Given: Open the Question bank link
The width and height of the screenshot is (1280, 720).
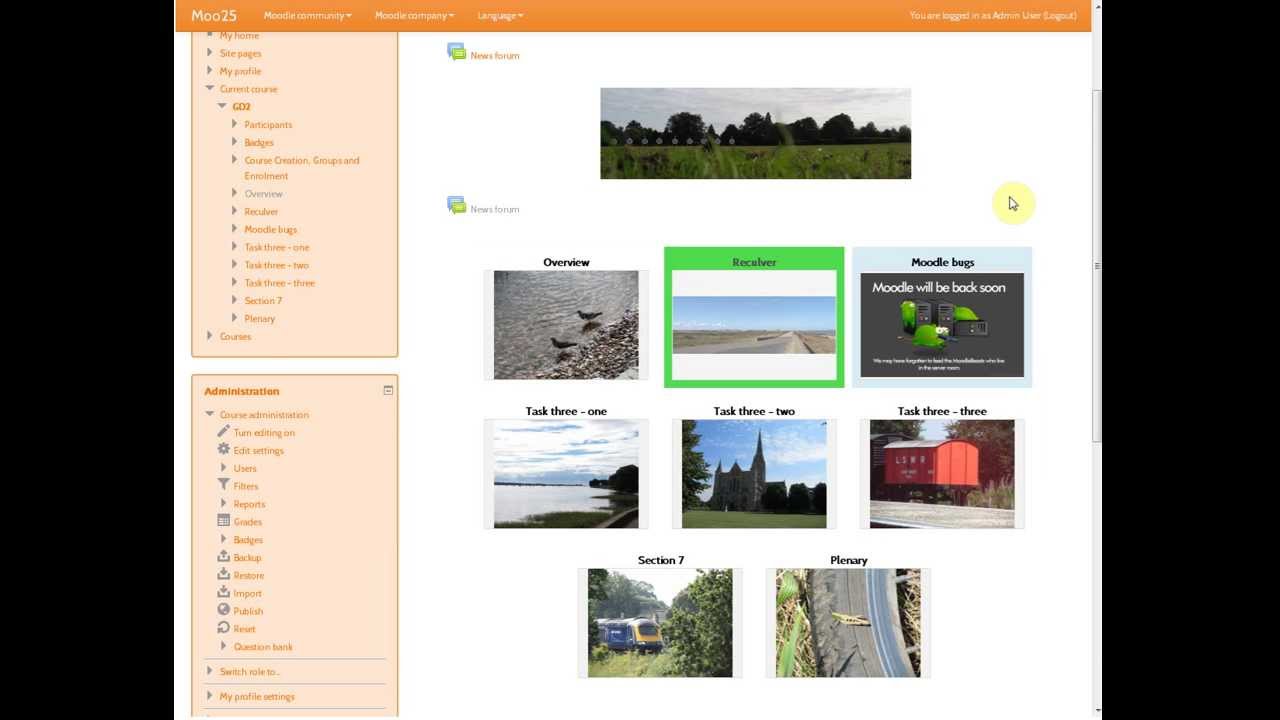Looking at the screenshot, I should tap(263, 647).
